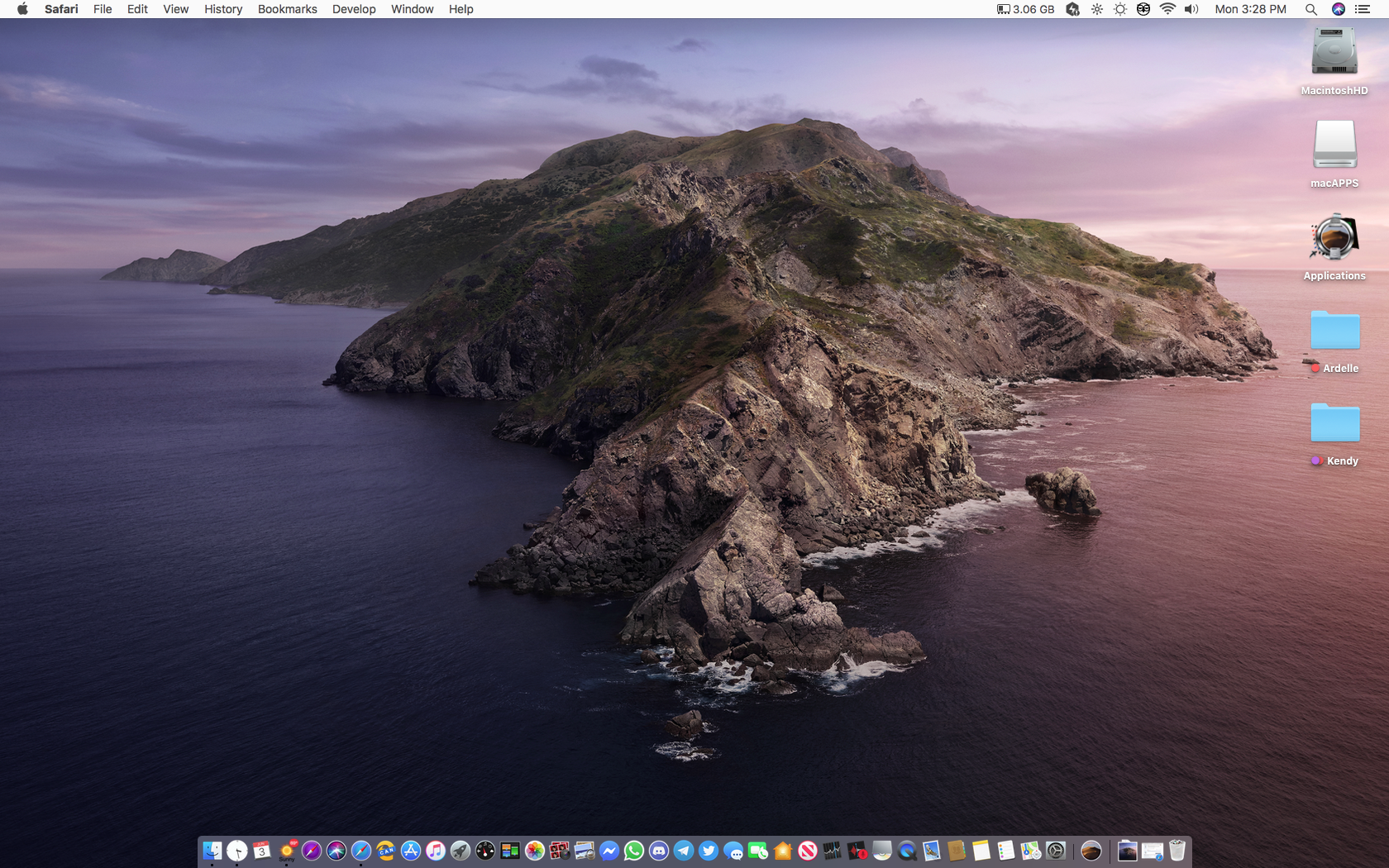This screenshot has width=1389, height=868.
Task: Launch the Home app from Dock
Action: (x=783, y=851)
